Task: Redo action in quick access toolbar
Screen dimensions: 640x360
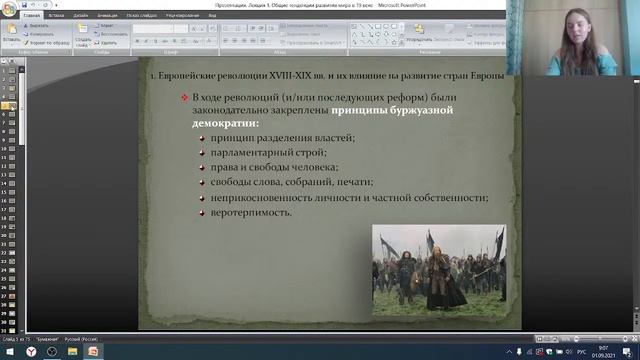Action: [x=45, y=5]
